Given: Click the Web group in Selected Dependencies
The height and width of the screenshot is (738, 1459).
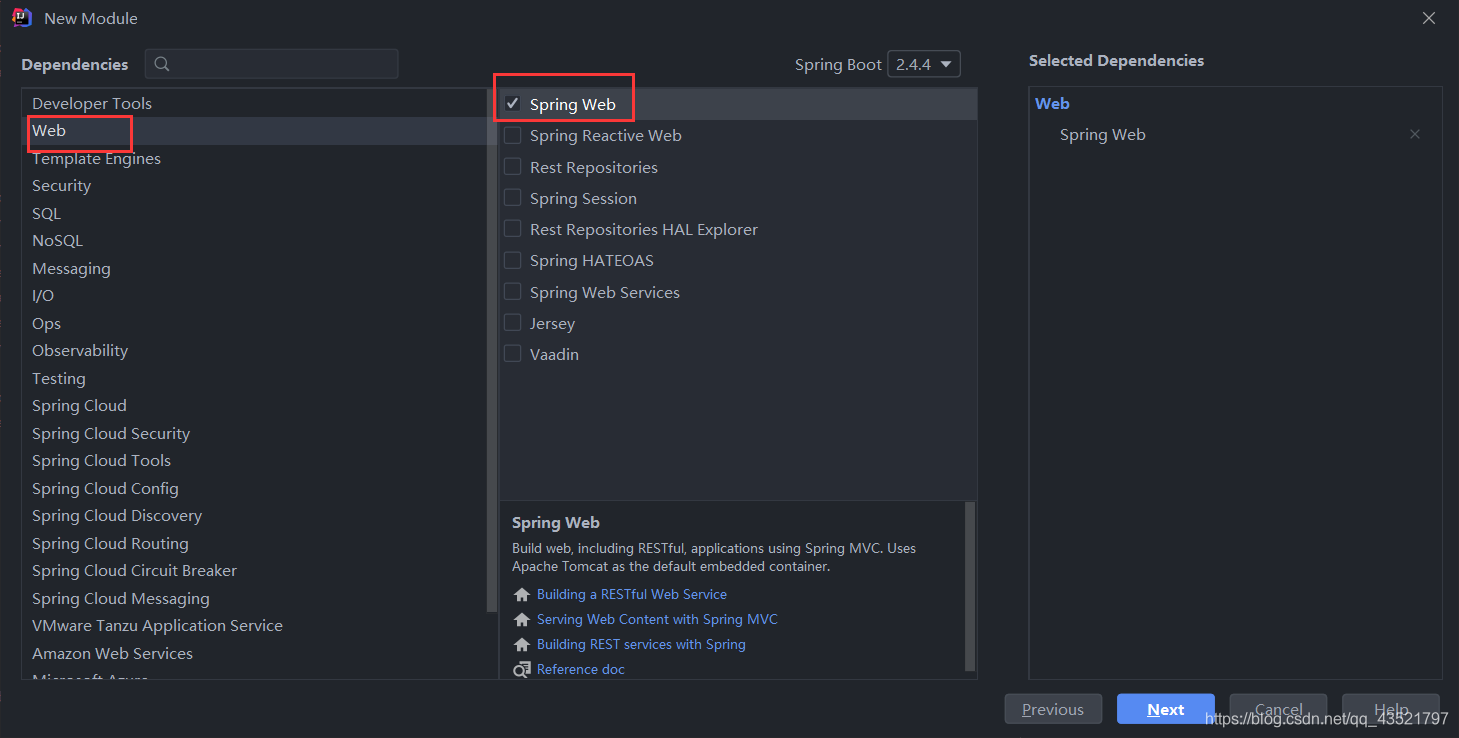Looking at the screenshot, I should 1052,104.
